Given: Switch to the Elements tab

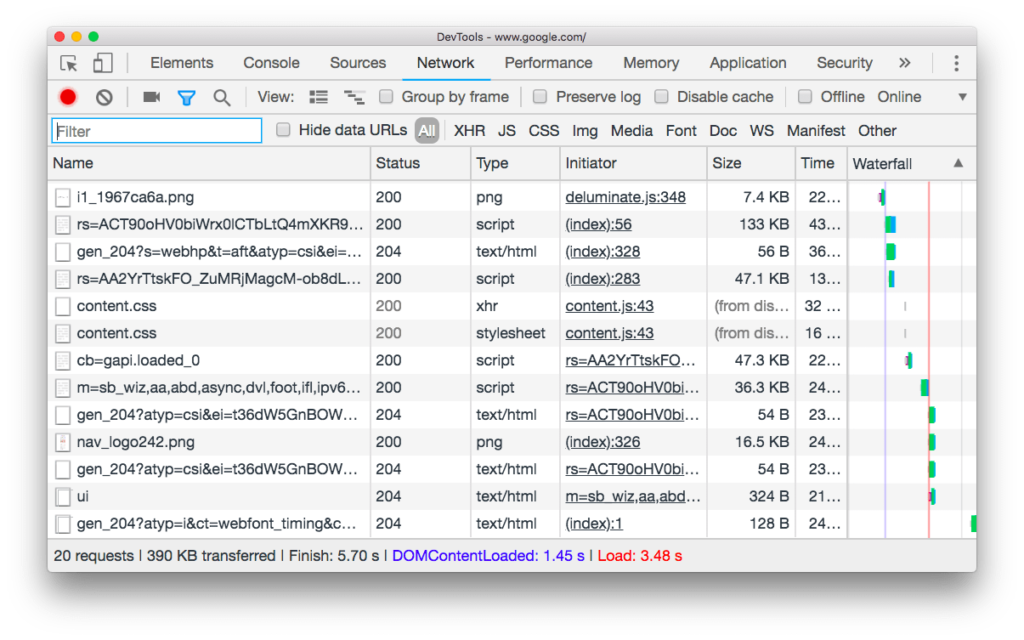Looking at the screenshot, I should [182, 63].
